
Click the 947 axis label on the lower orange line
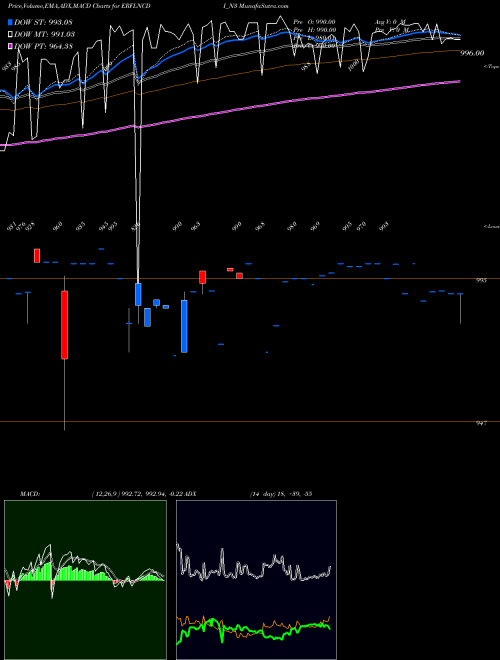pyautogui.click(x=481, y=423)
